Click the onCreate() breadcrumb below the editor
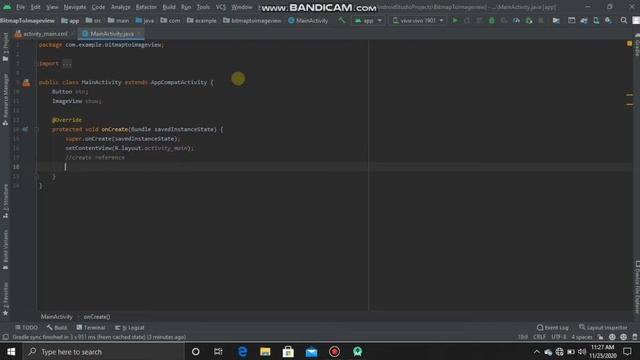Viewport: 640px width, 360px height. click(x=97, y=317)
